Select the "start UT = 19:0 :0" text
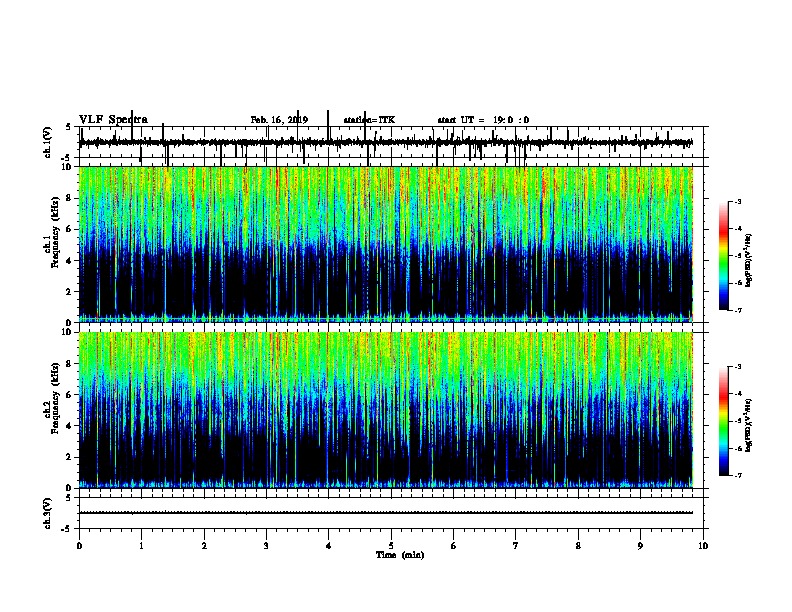This screenshot has width=792, height=612. (483, 120)
